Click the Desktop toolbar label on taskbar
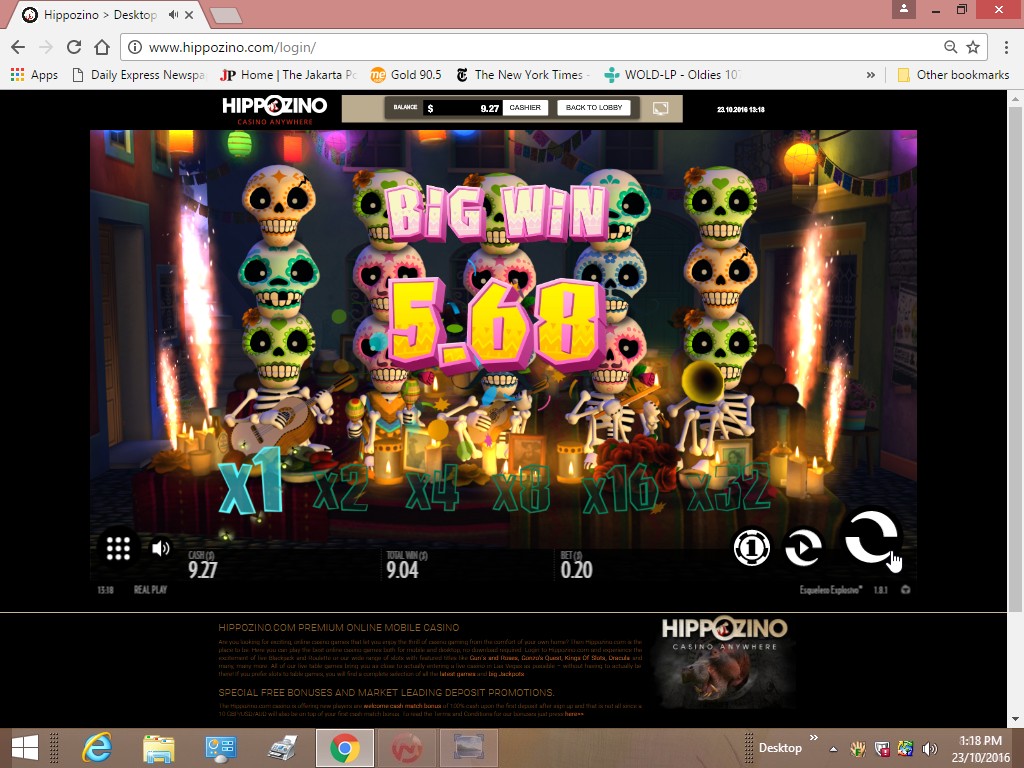This screenshot has height=768, width=1024. (780, 748)
